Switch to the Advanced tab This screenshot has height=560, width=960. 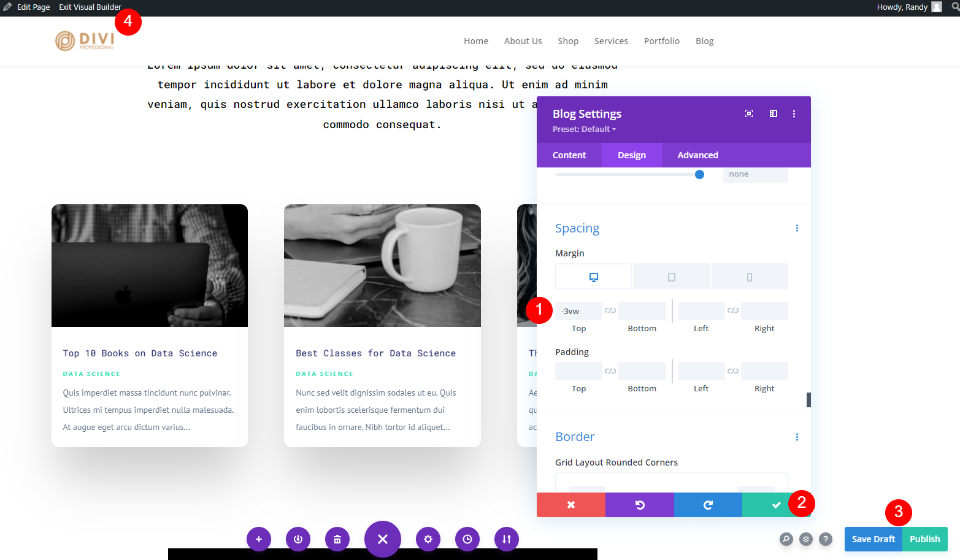[x=697, y=155]
